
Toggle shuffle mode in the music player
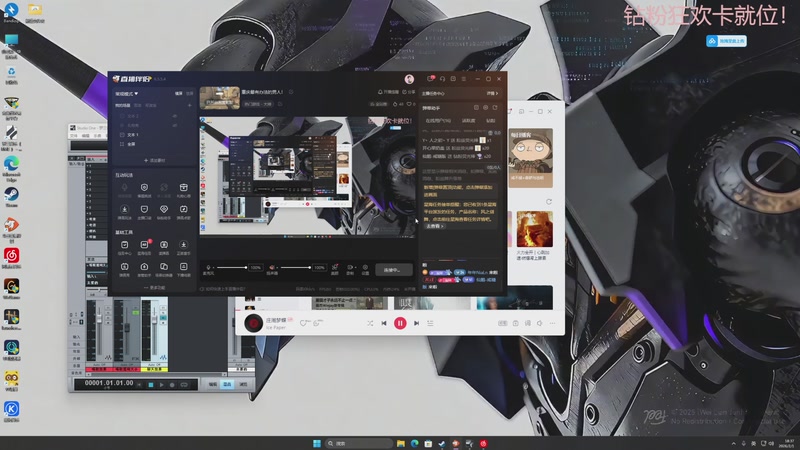[370, 323]
